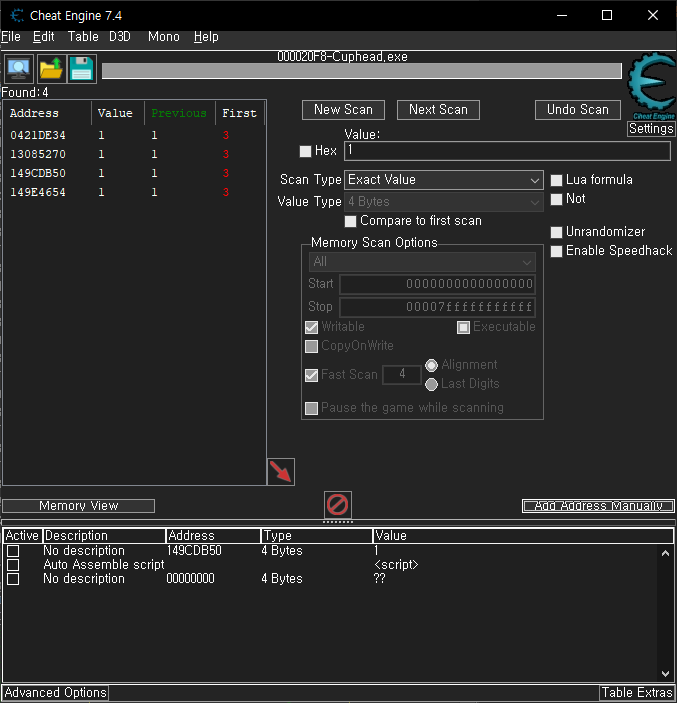This screenshot has height=703, width=677.
Task: Open the File menu
Action: (11, 37)
